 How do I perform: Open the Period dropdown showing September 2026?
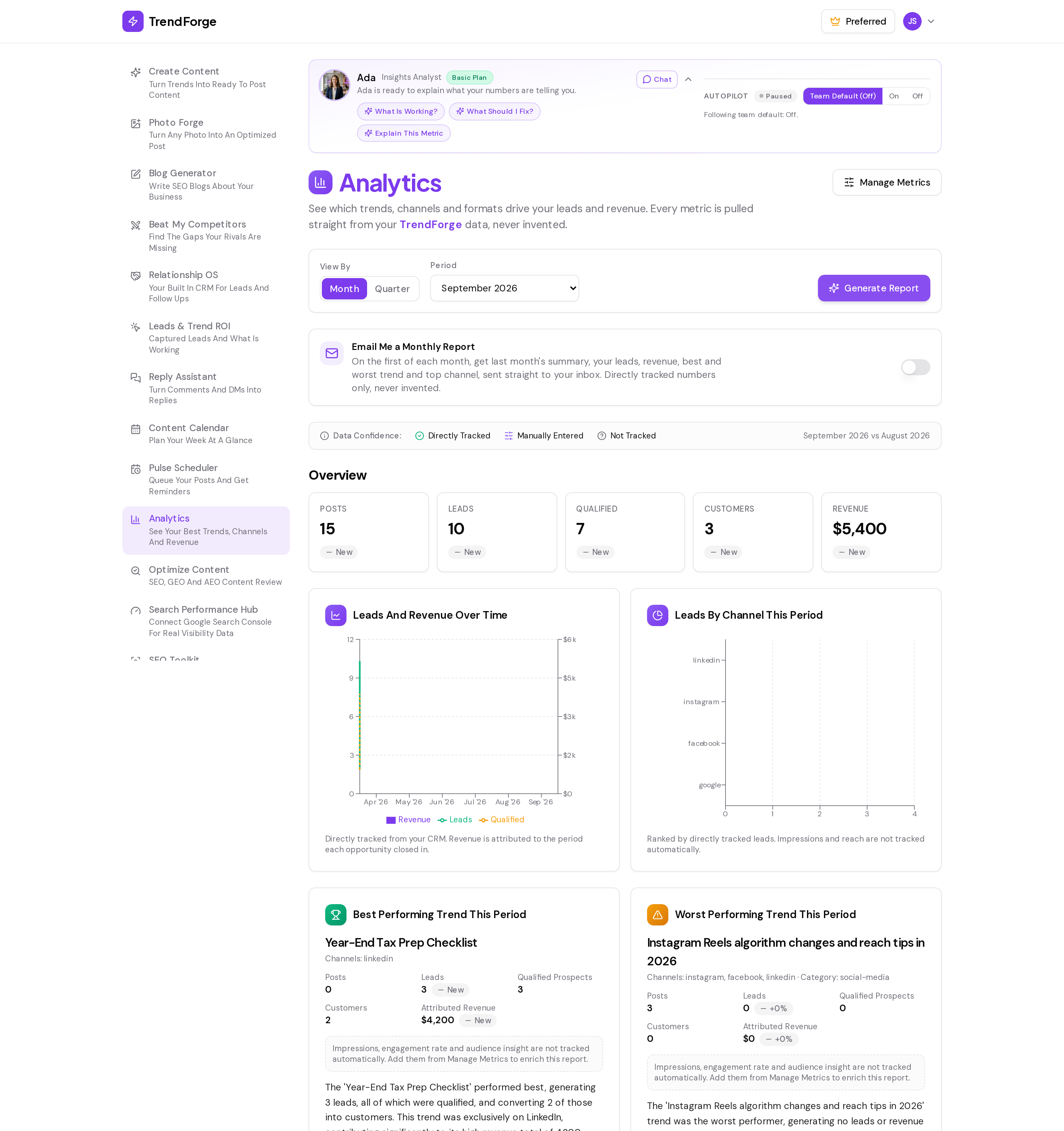click(504, 288)
